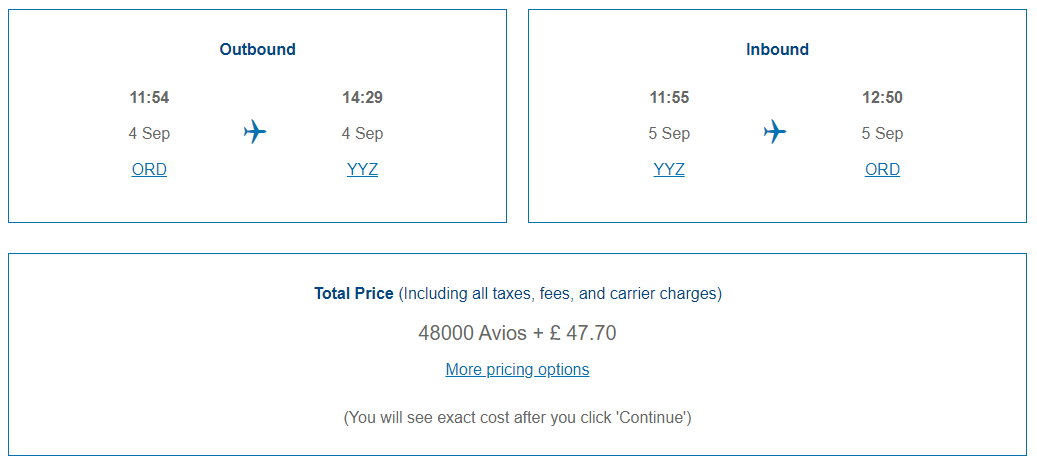Image resolution: width=1037 pixels, height=467 pixels.
Task: Click the 11:54 outbound departure time
Action: click(x=149, y=98)
